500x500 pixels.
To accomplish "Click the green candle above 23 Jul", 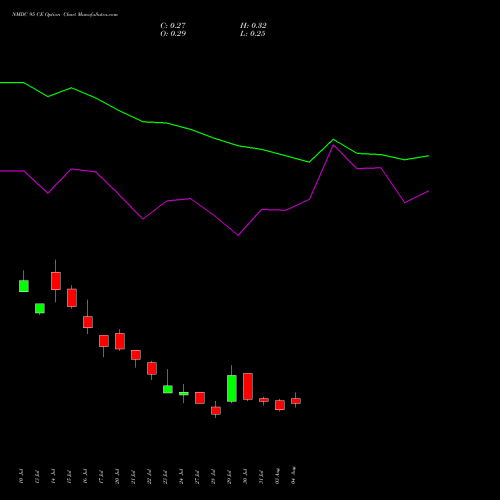I will pos(168,389).
